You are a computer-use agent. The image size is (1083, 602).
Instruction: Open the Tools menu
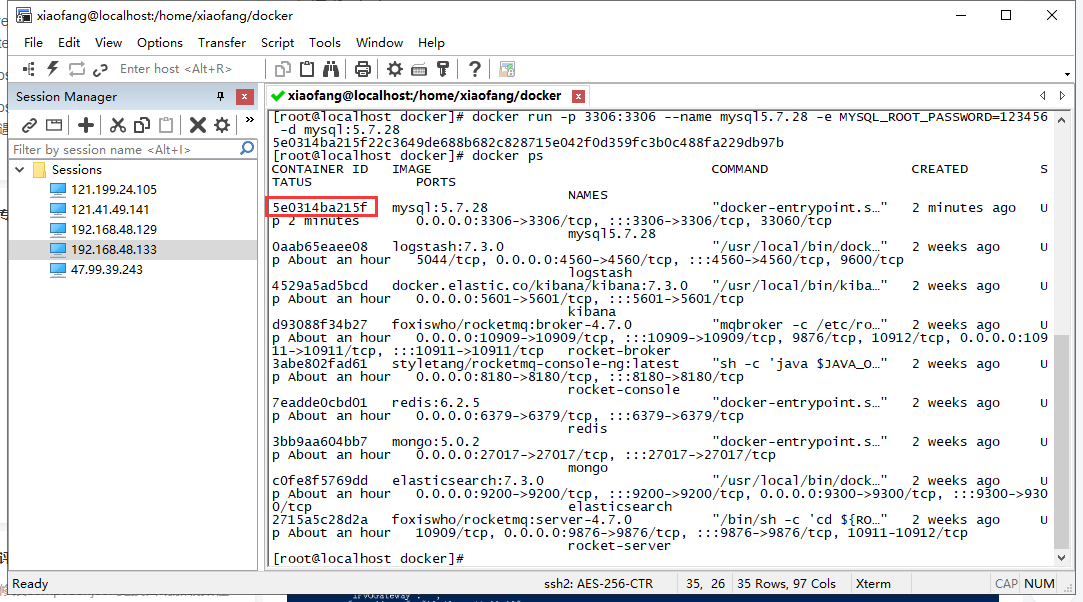point(324,42)
